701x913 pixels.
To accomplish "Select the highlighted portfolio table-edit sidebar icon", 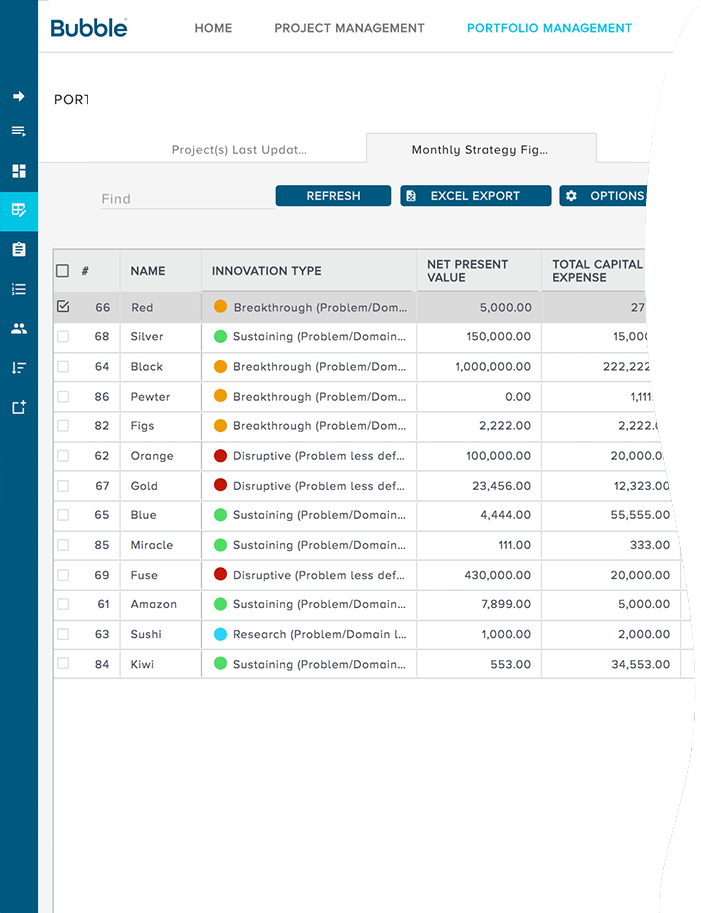I will point(19,210).
